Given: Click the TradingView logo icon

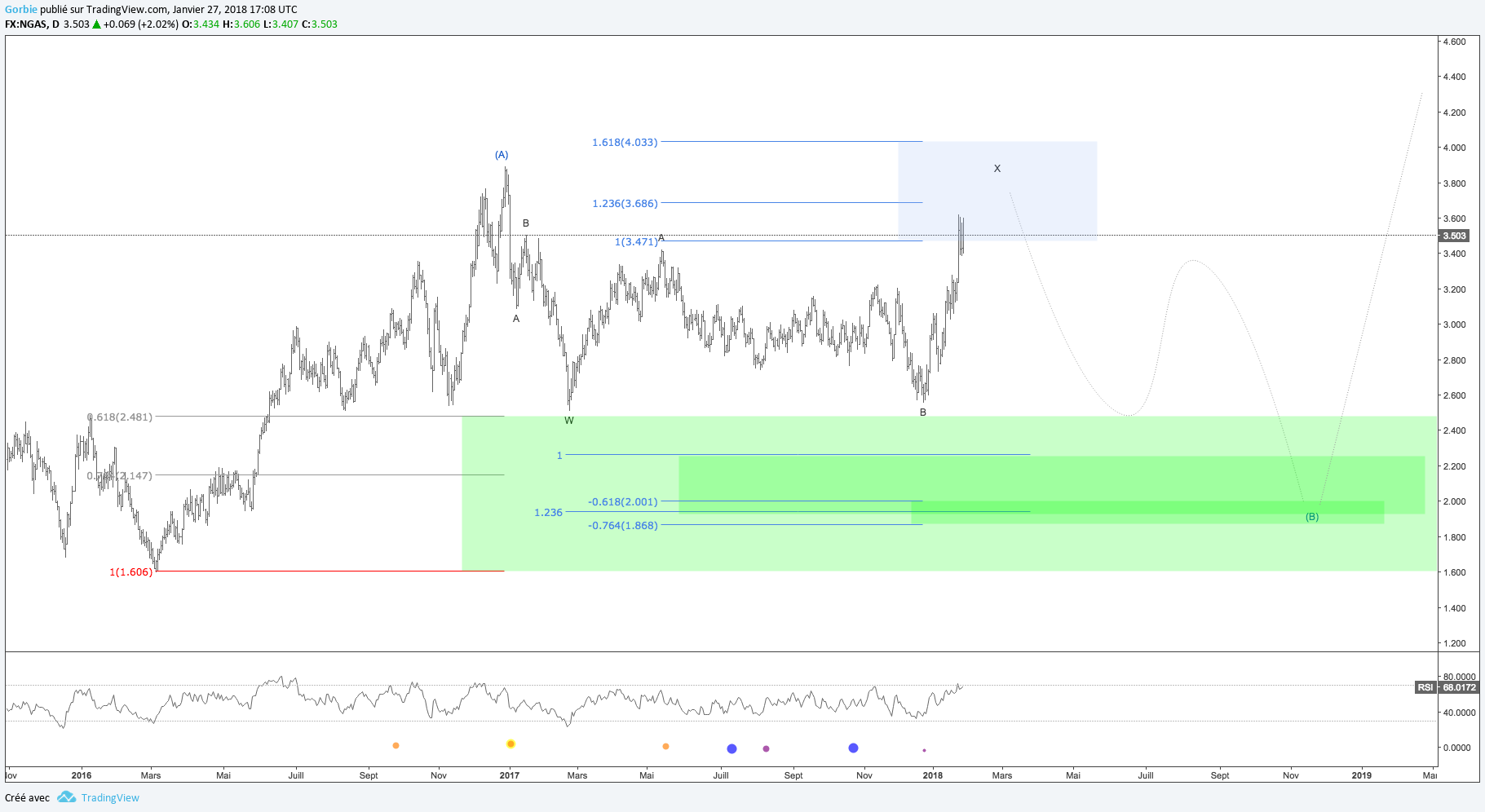Looking at the screenshot, I should (67, 797).
